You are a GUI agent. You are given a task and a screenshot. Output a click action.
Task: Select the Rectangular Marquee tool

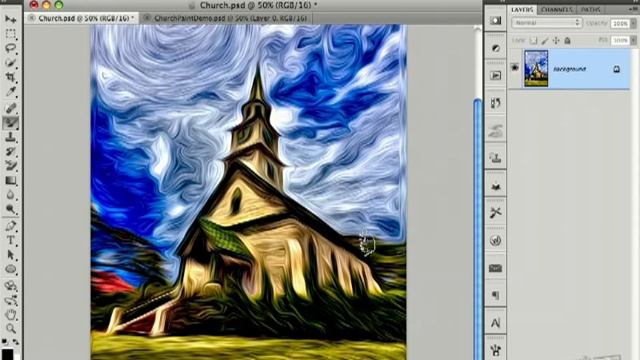tap(11, 33)
